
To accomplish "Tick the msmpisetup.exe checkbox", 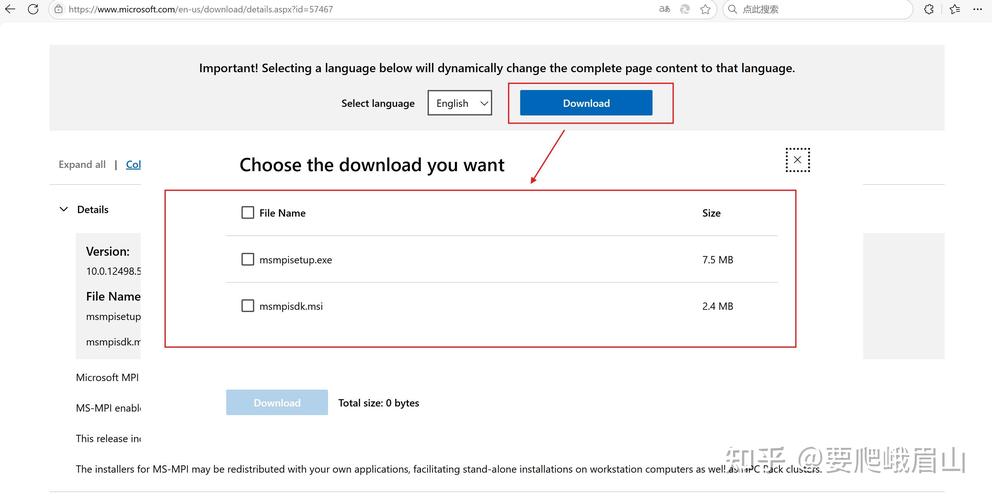I will click(x=248, y=260).
